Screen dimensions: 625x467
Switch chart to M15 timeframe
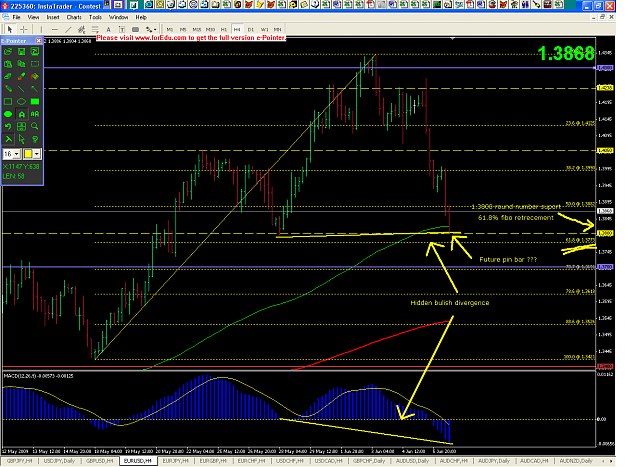click(197, 29)
